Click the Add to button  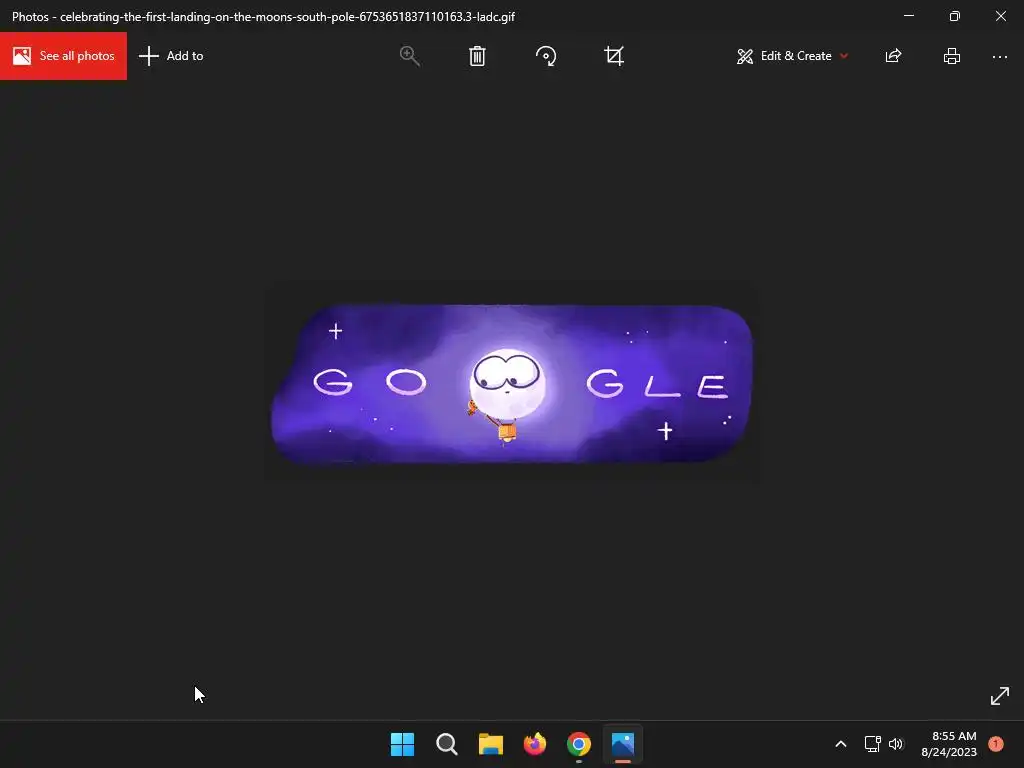pyautogui.click(x=171, y=56)
